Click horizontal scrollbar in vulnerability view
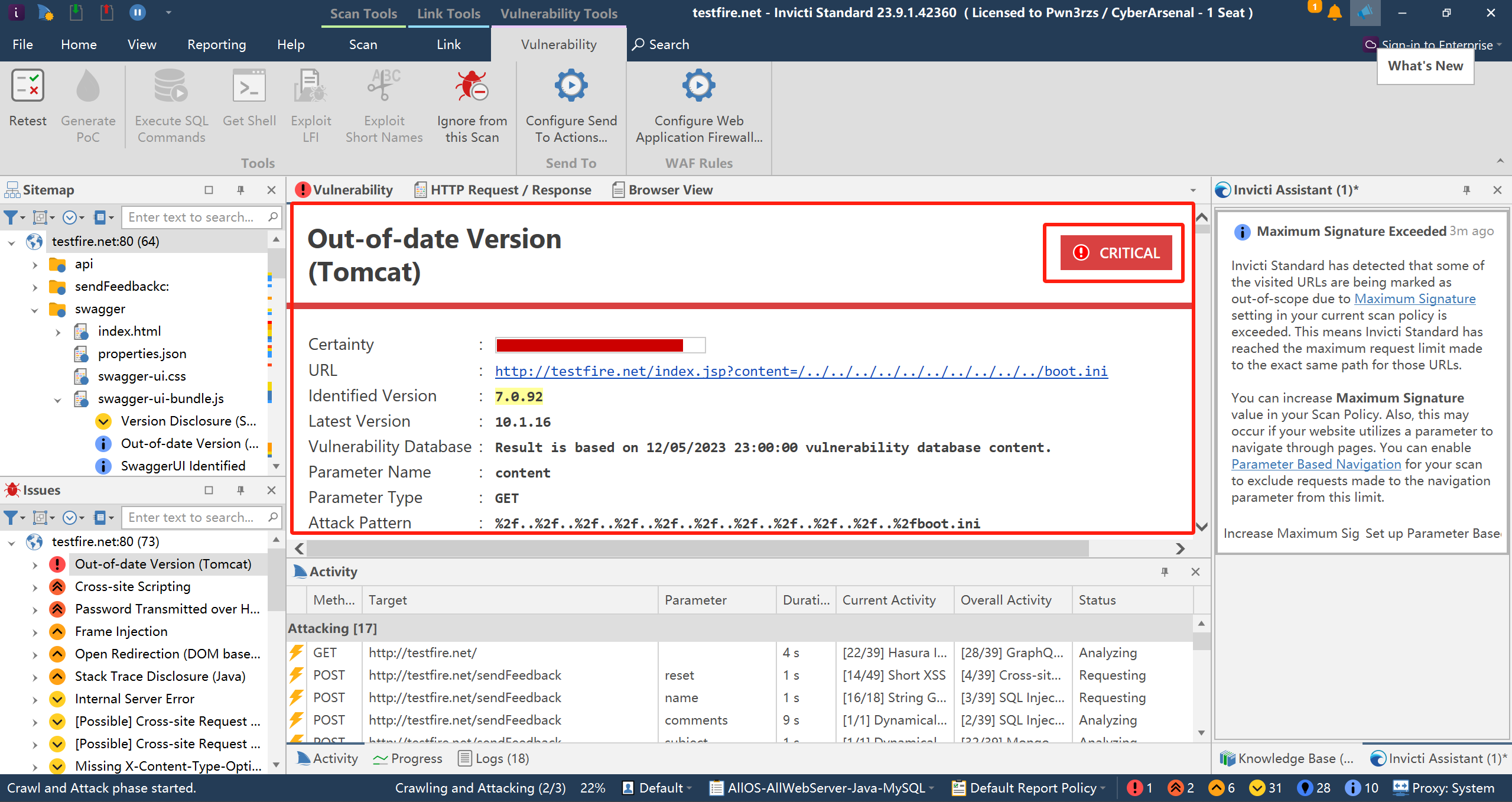 point(697,548)
